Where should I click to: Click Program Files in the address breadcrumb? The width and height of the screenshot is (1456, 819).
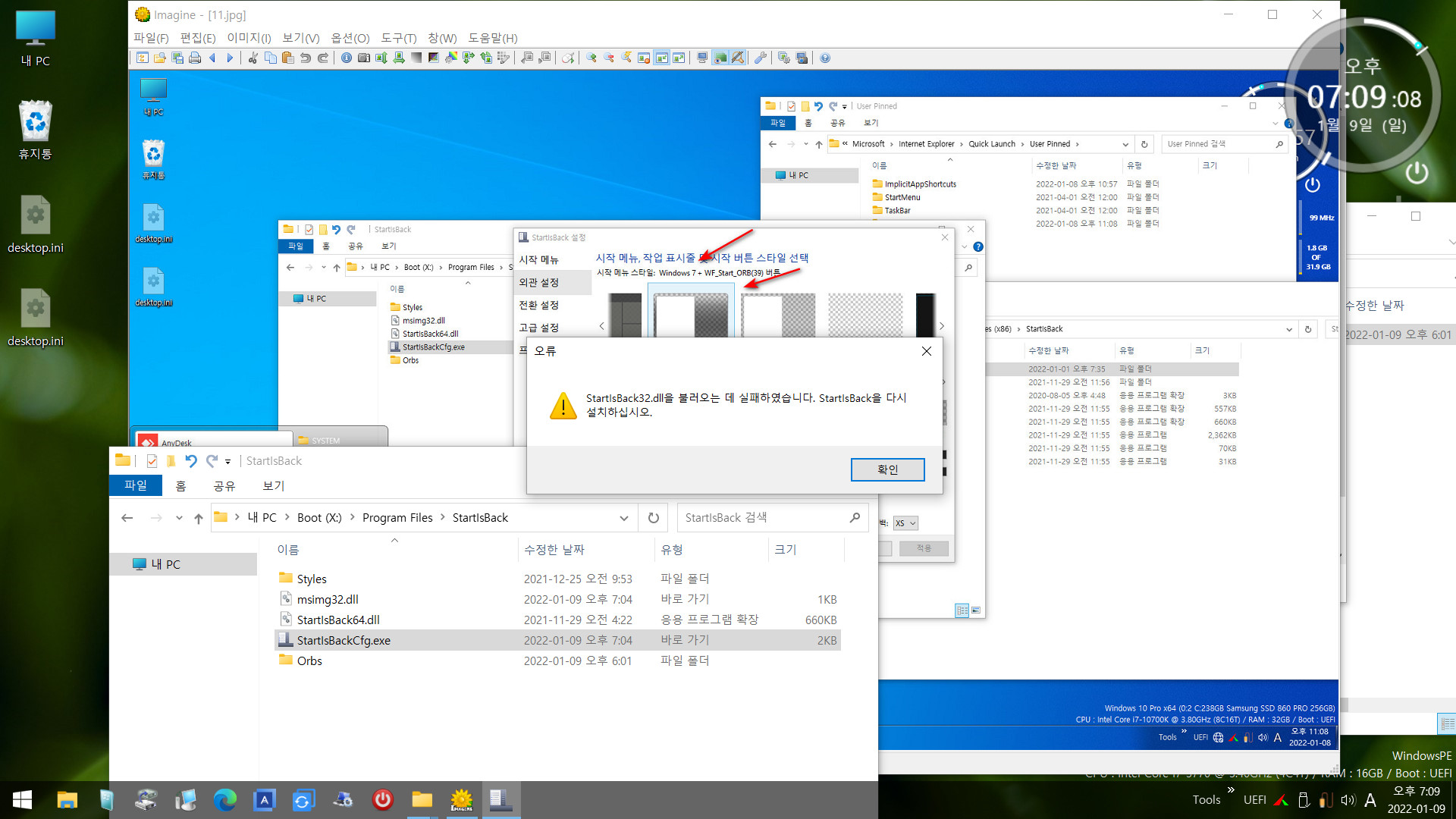(397, 518)
